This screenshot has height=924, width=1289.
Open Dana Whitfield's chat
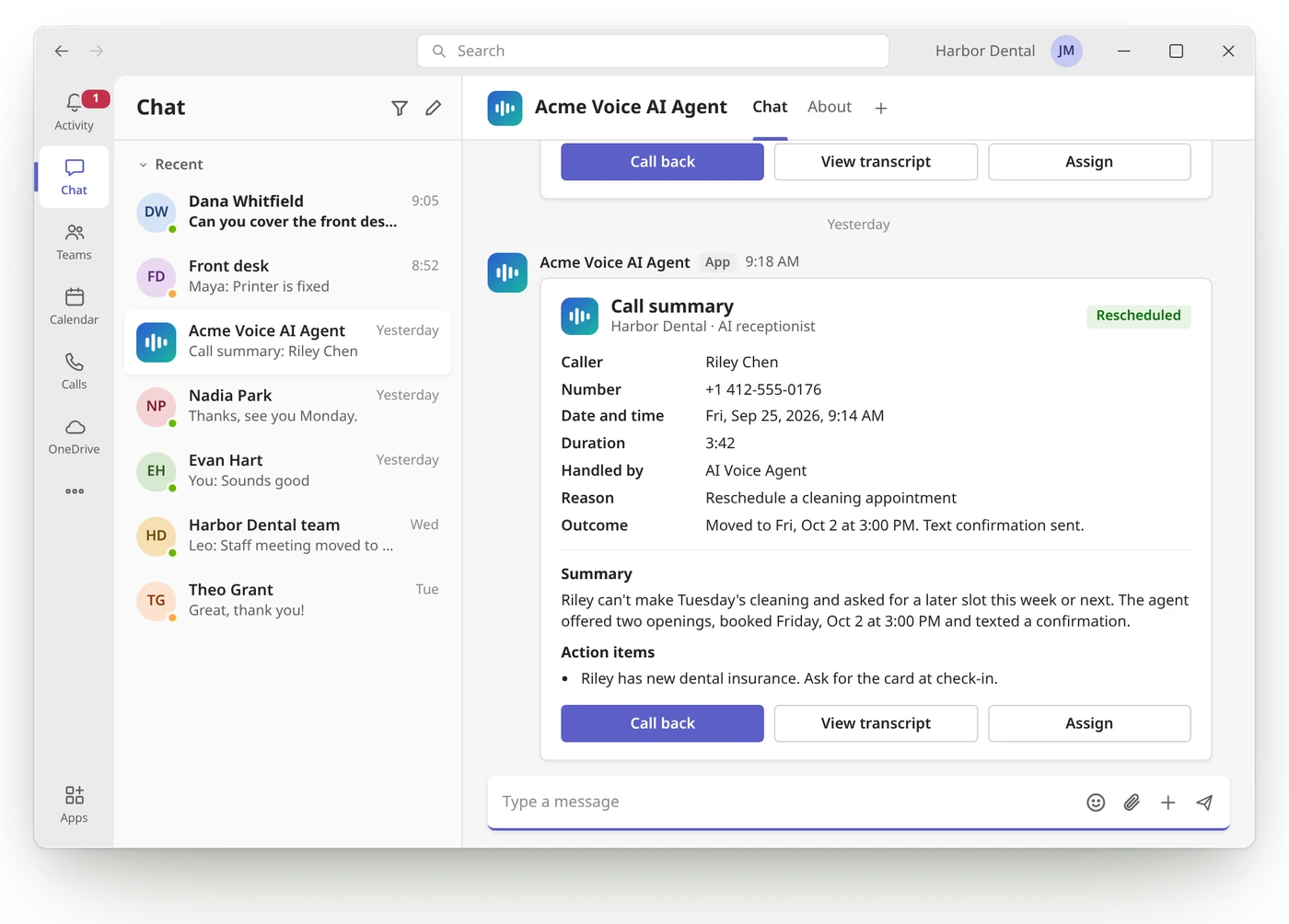point(288,213)
